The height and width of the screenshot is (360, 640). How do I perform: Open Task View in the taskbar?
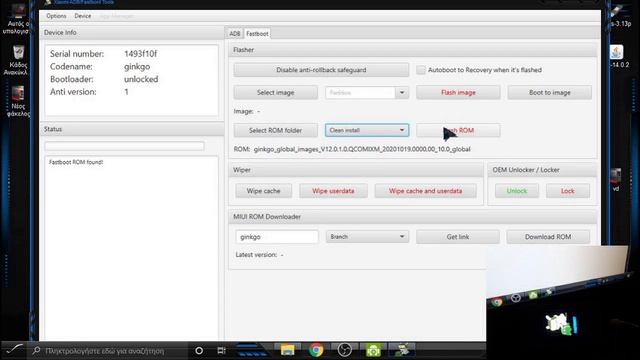221,351
